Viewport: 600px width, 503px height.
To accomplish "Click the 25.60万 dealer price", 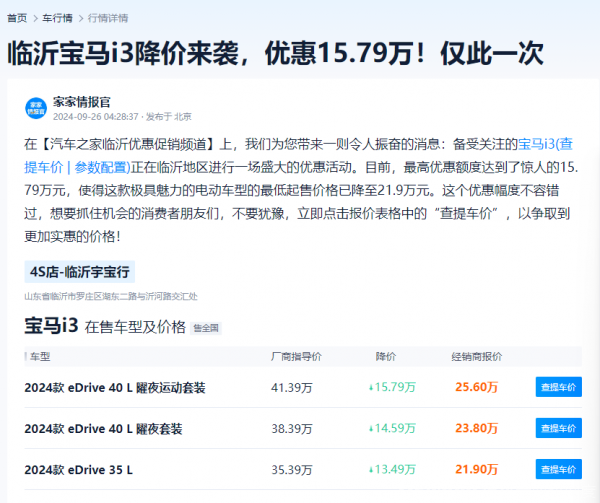I will click(x=476, y=387).
